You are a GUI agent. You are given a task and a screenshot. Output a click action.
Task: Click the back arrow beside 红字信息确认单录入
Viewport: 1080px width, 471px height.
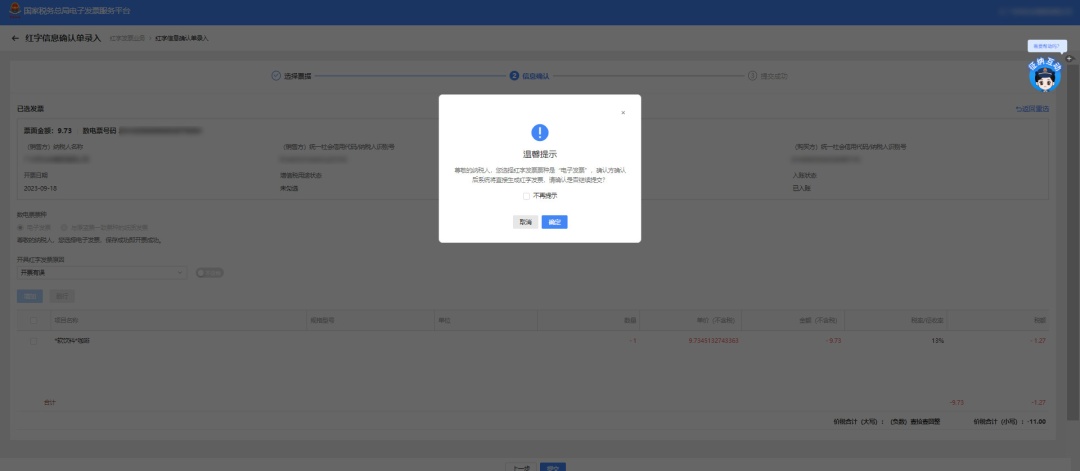click(15, 38)
